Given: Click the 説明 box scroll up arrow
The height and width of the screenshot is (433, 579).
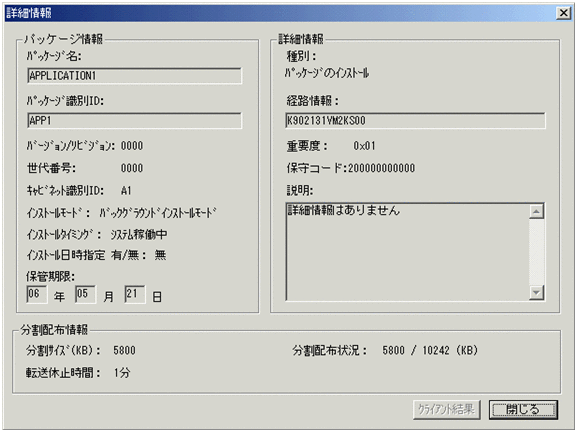Looking at the screenshot, I should 536,212.
